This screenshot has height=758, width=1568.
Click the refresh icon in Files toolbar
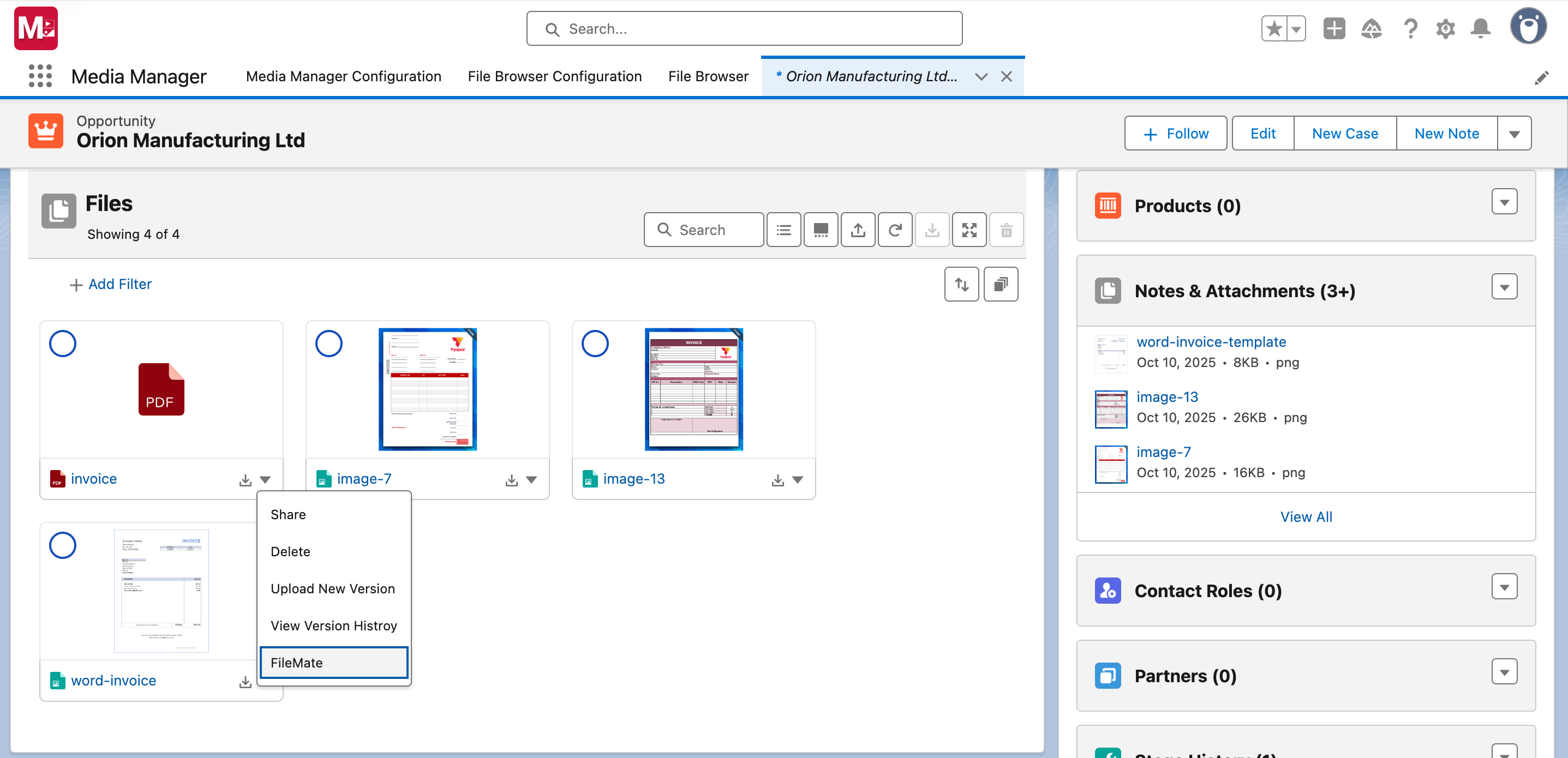pos(895,230)
